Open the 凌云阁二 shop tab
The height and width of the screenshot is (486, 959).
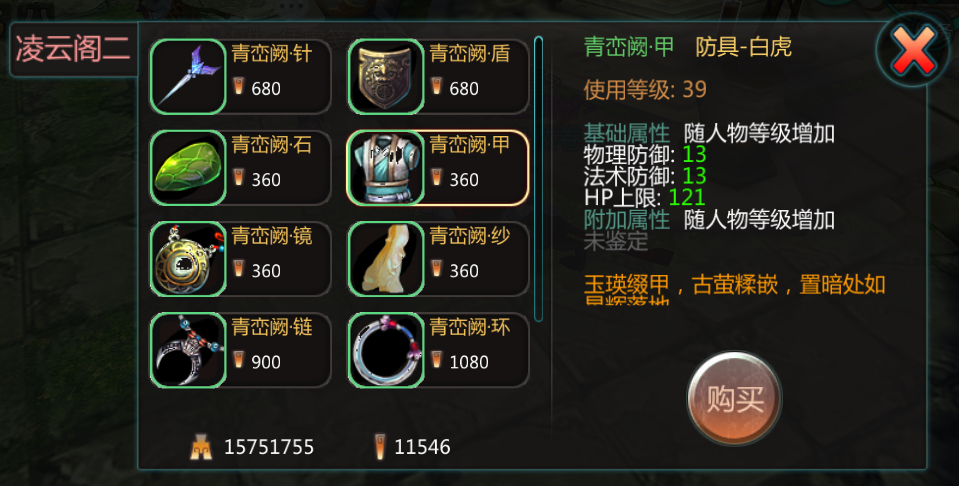coord(73,49)
